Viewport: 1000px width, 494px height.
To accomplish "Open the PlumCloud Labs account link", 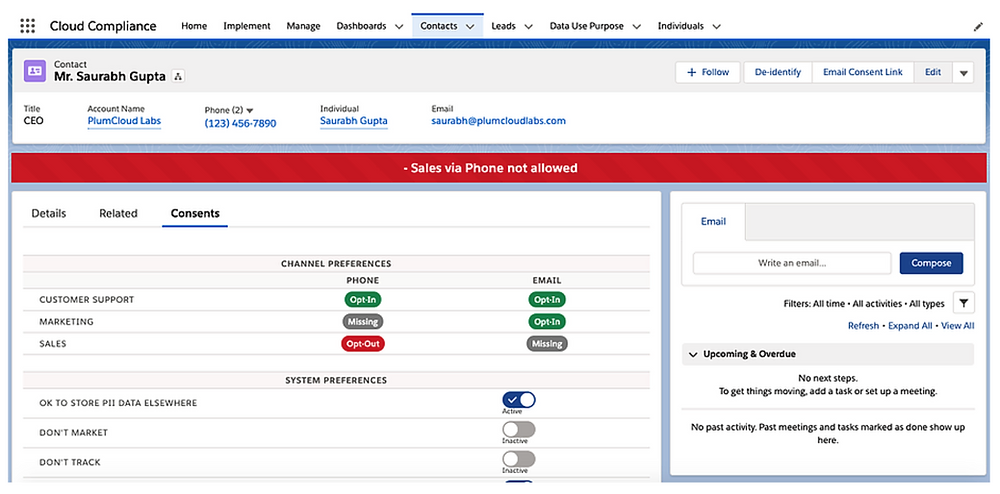I will click(124, 121).
